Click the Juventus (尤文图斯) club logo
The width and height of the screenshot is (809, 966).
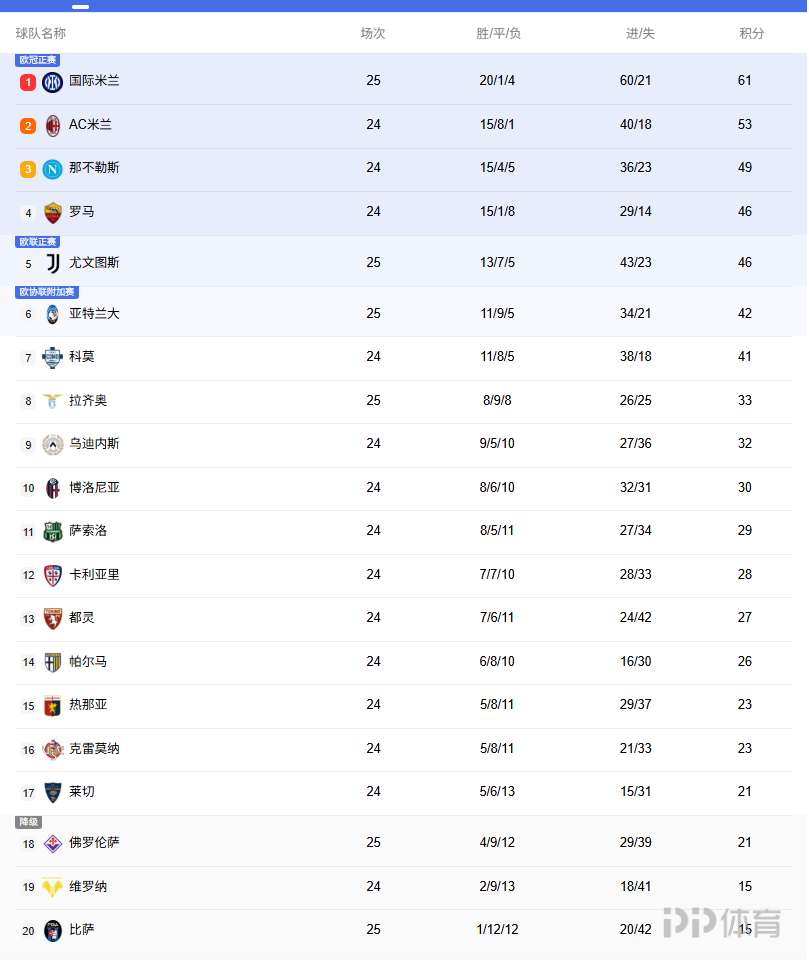[x=53, y=263]
